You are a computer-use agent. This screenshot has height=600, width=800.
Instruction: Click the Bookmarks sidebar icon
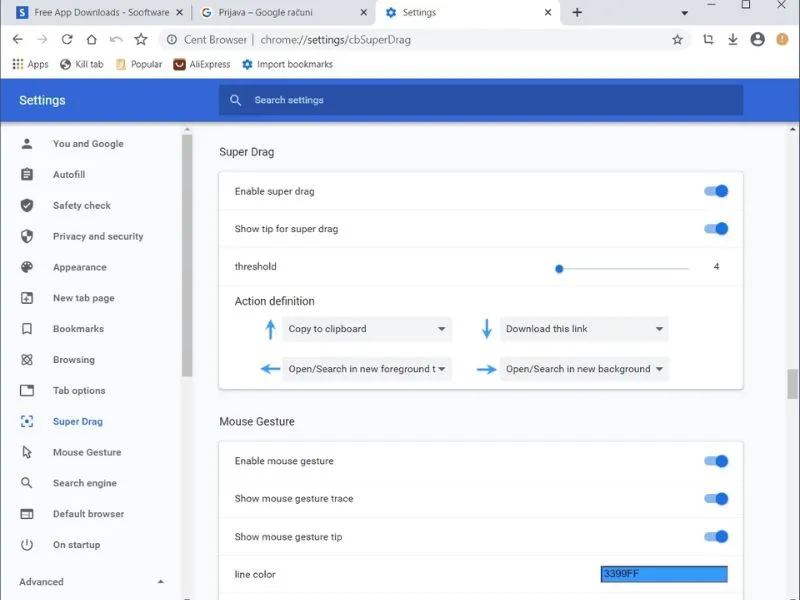(x=27, y=329)
